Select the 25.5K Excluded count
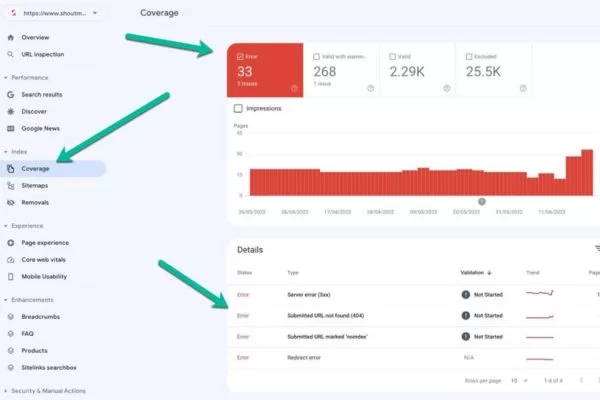Image resolution: width=600 pixels, height=400 pixels. (x=483, y=72)
